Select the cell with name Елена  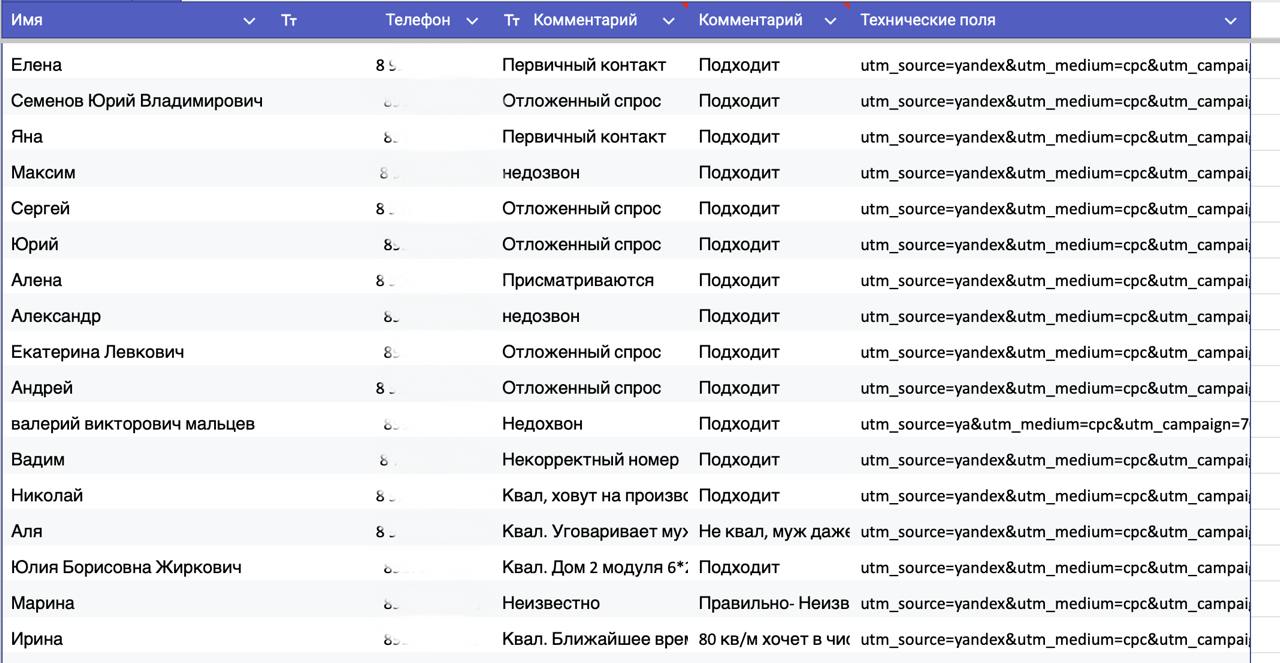pyautogui.click(x=37, y=65)
